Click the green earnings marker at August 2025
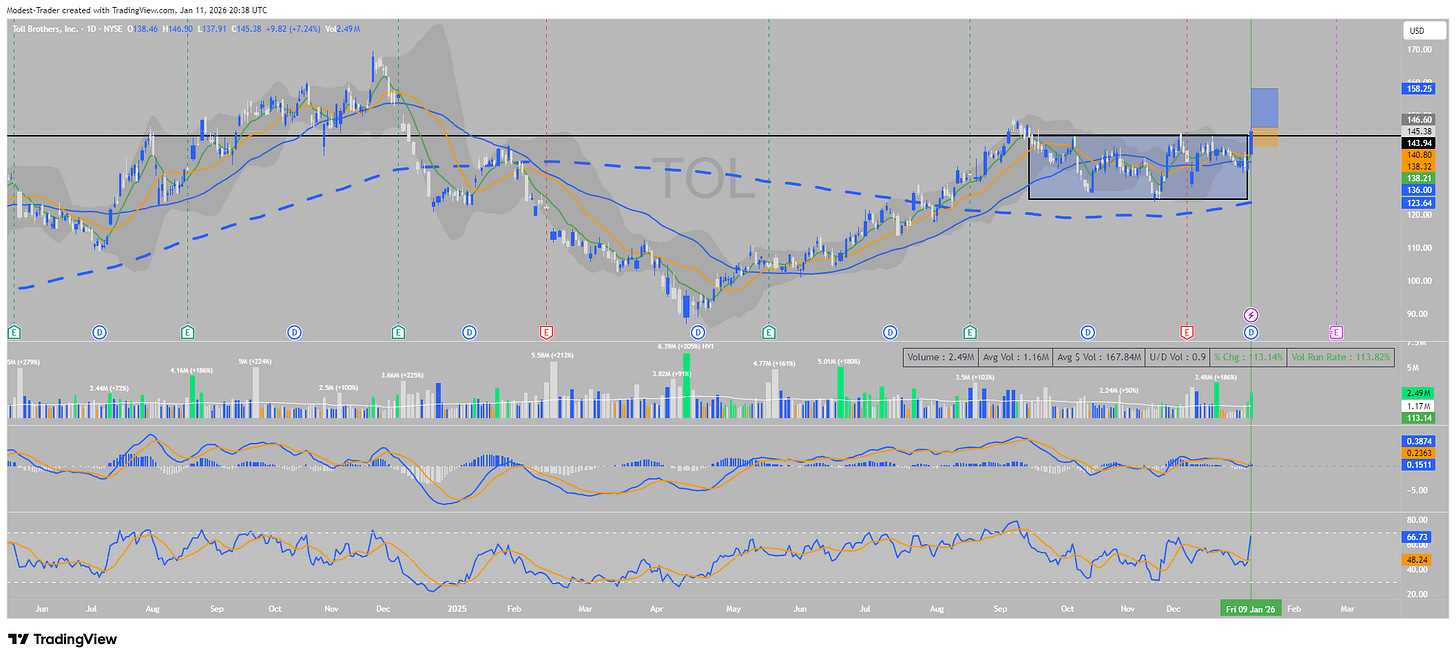Image resolution: width=1456 pixels, height=660 pixels. tap(970, 331)
